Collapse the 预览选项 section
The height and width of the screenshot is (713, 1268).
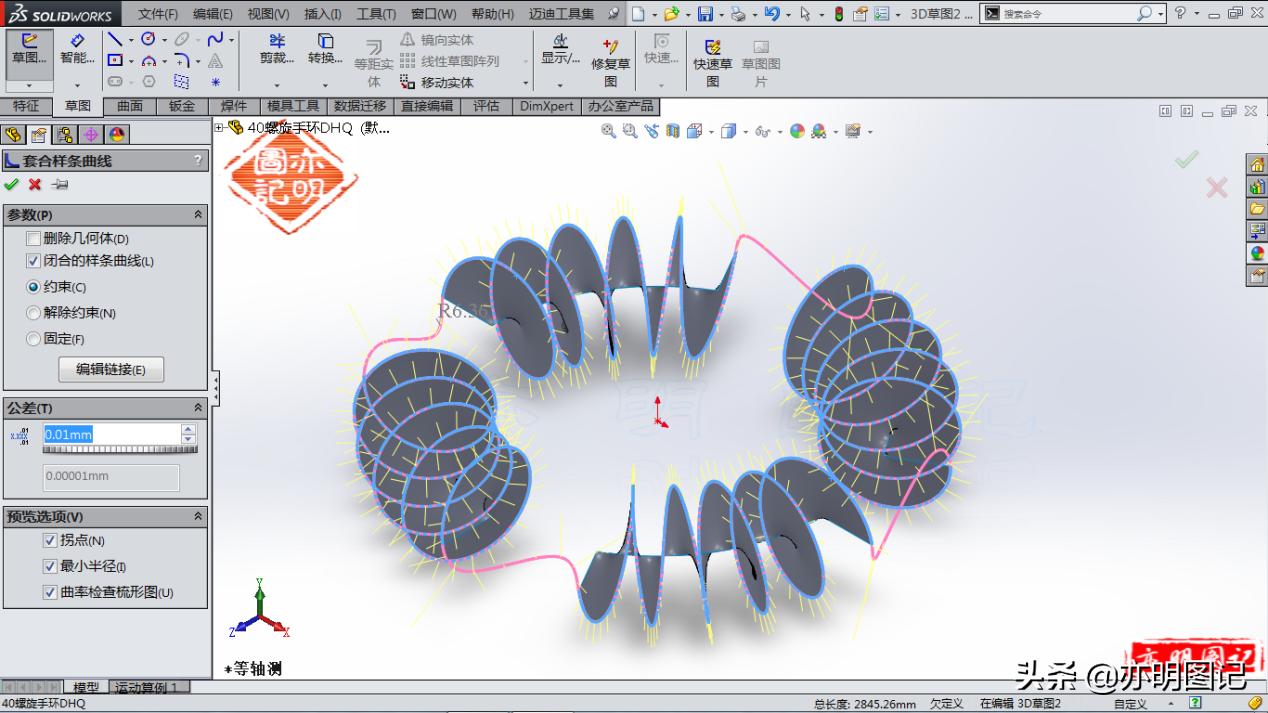[x=198, y=516]
